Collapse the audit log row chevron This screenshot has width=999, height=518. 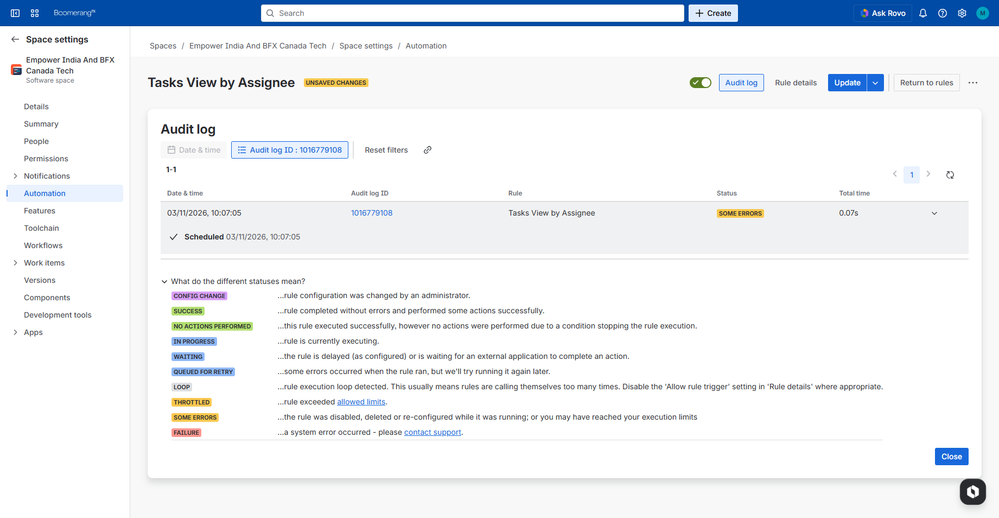click(x=934, y=213)
